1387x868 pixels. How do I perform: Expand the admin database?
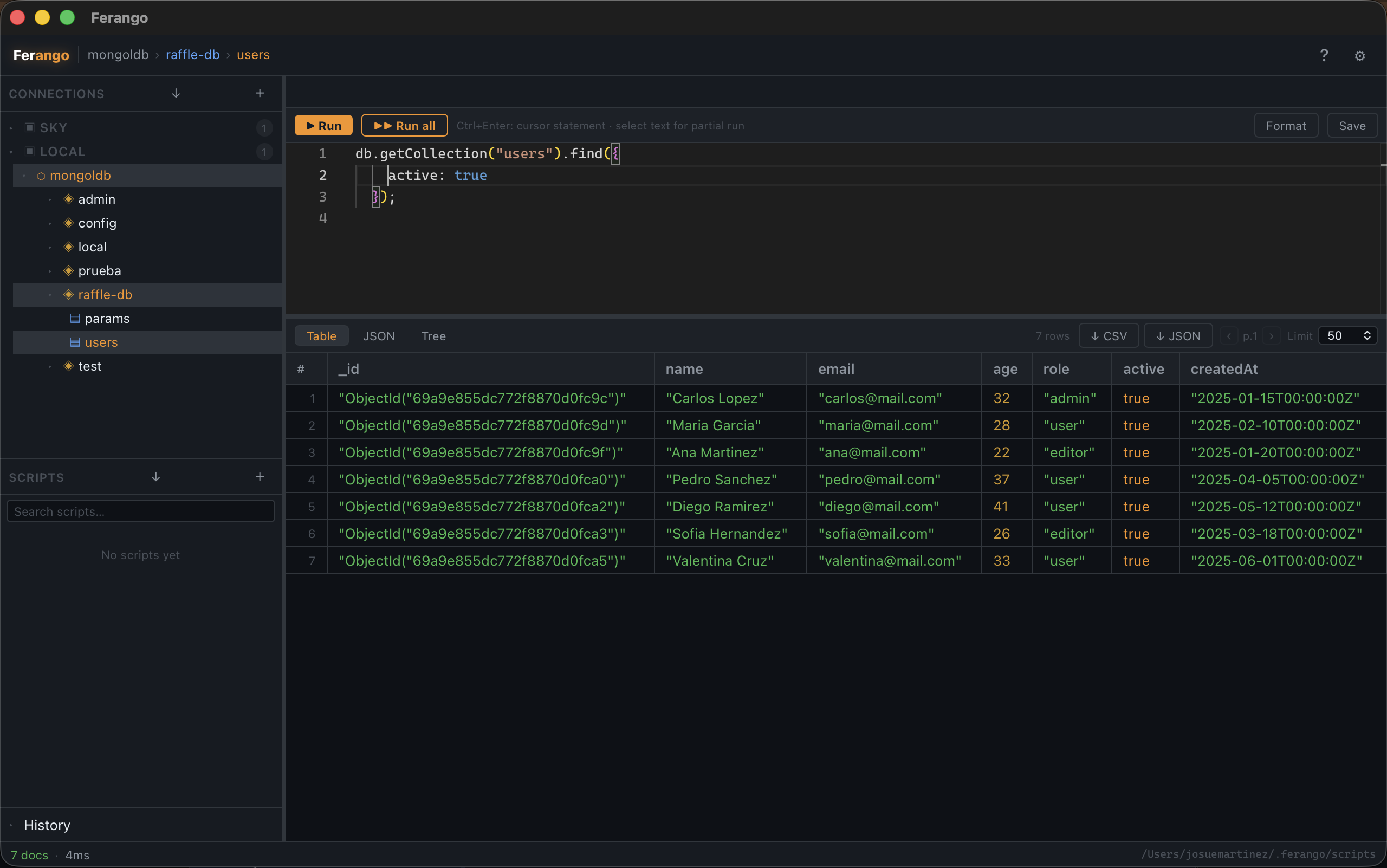click(50, 199)
